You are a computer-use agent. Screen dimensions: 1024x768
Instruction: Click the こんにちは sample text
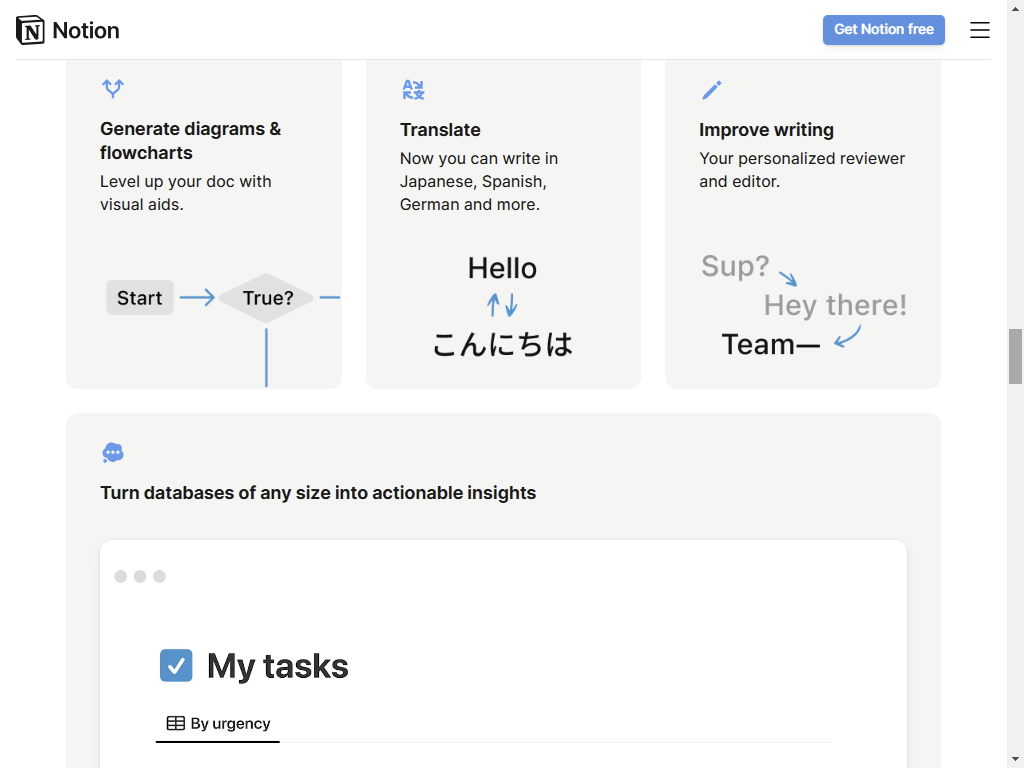[502, 344]
